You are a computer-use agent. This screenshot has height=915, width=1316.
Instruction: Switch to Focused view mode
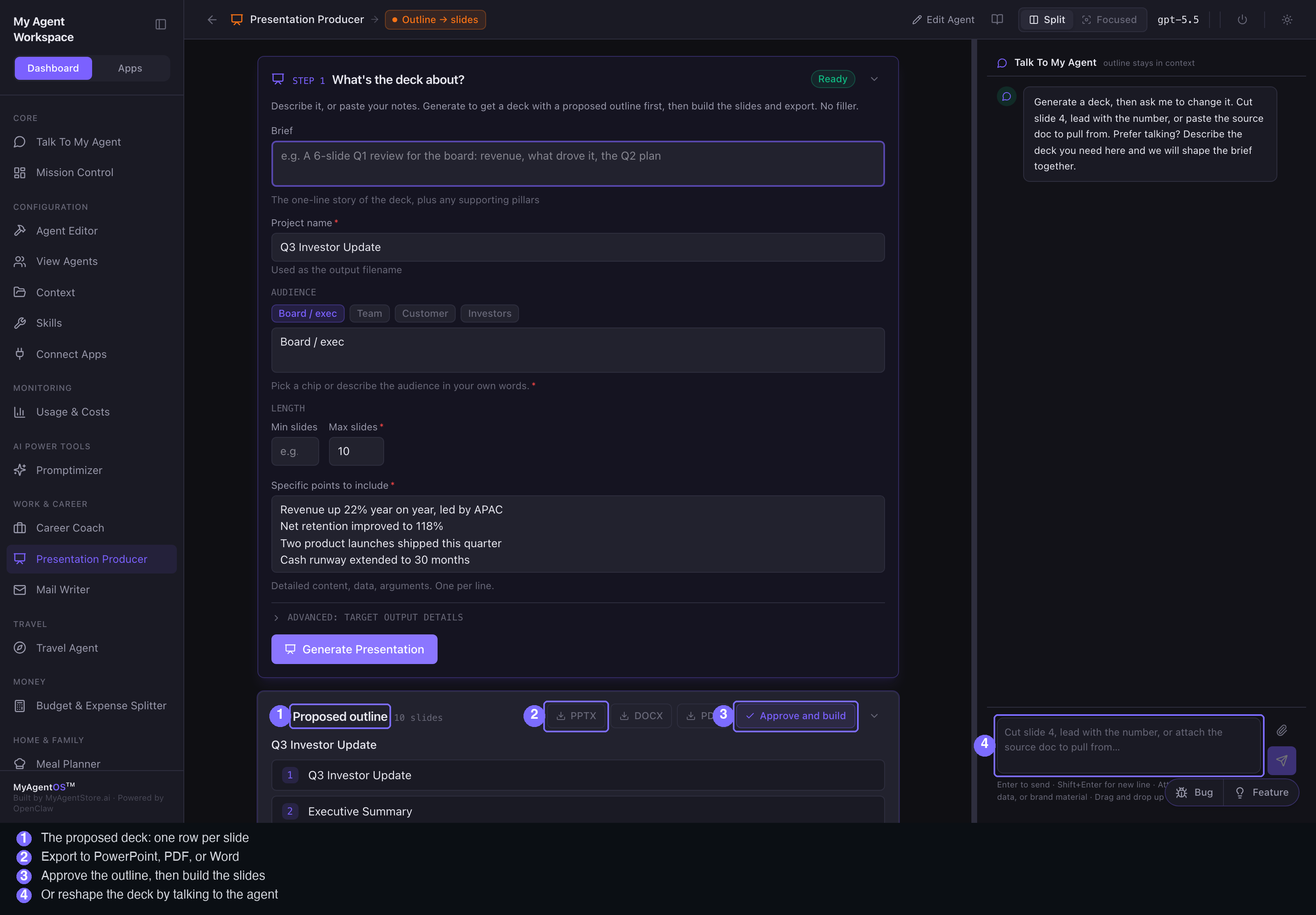point(1109,19)
